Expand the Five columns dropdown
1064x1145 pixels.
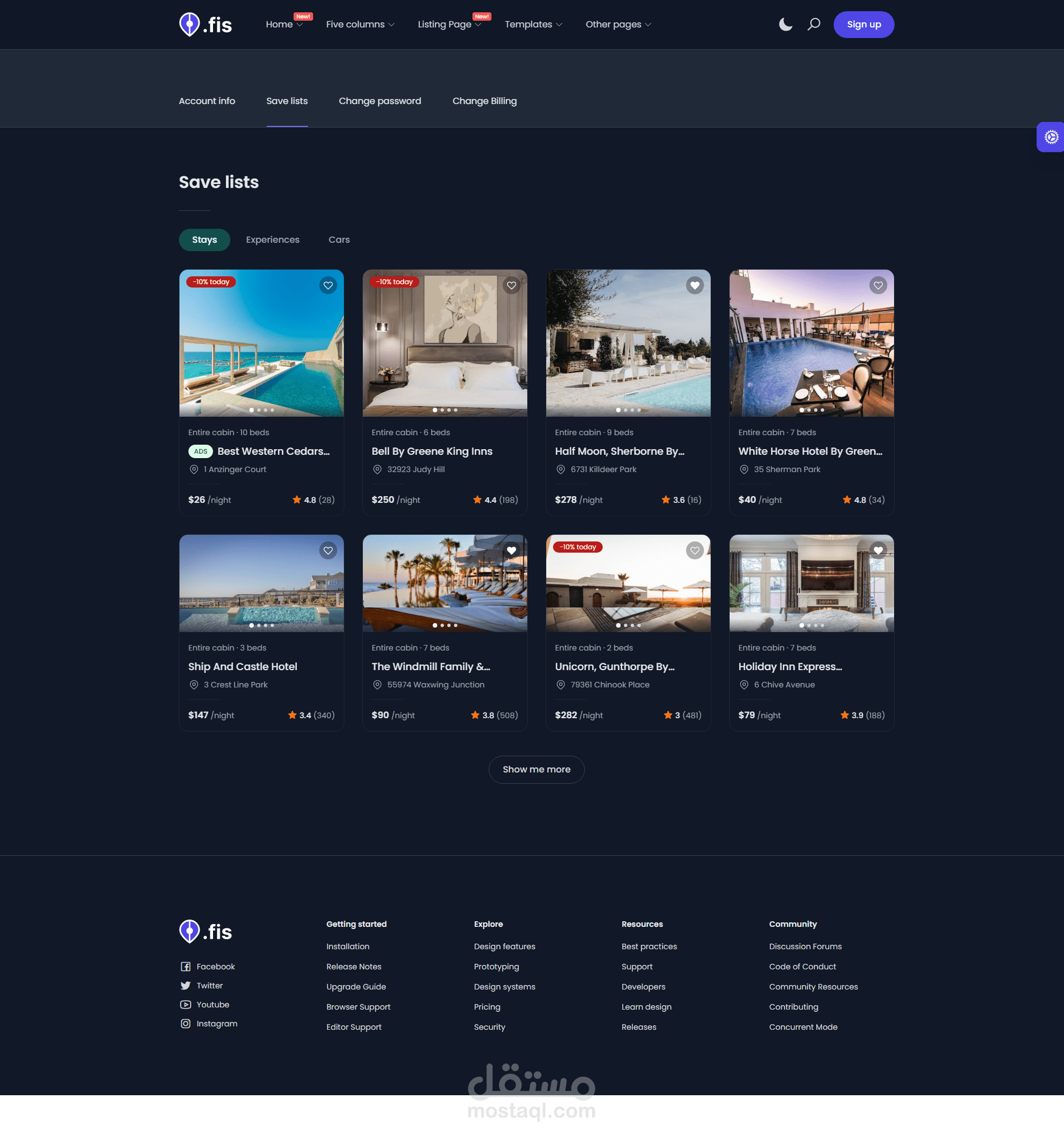click(x=361, y=24)
